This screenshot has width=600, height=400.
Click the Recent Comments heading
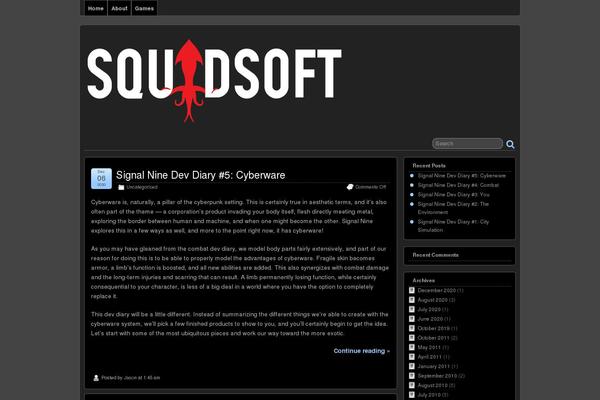435,255
